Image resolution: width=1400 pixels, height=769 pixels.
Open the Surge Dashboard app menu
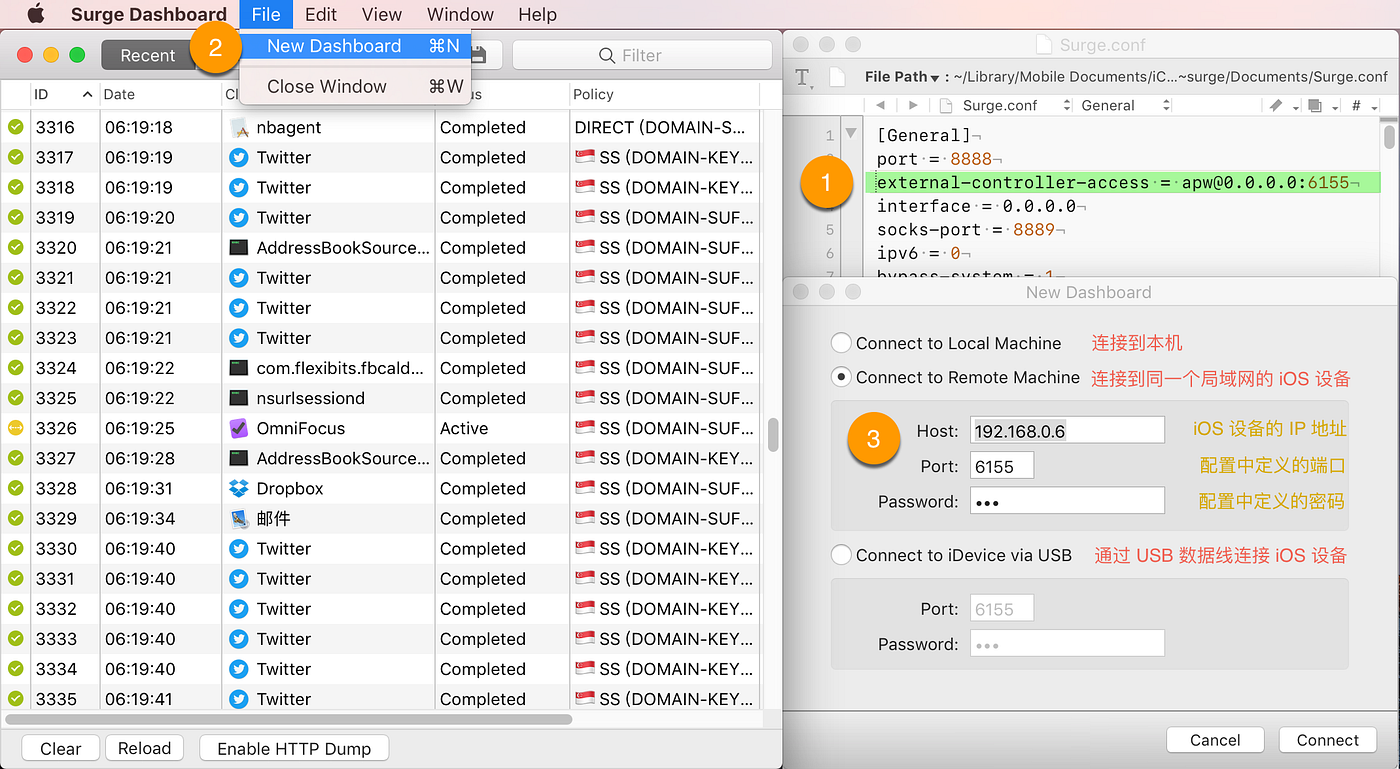pyautogui.click(x=149, y=14)
